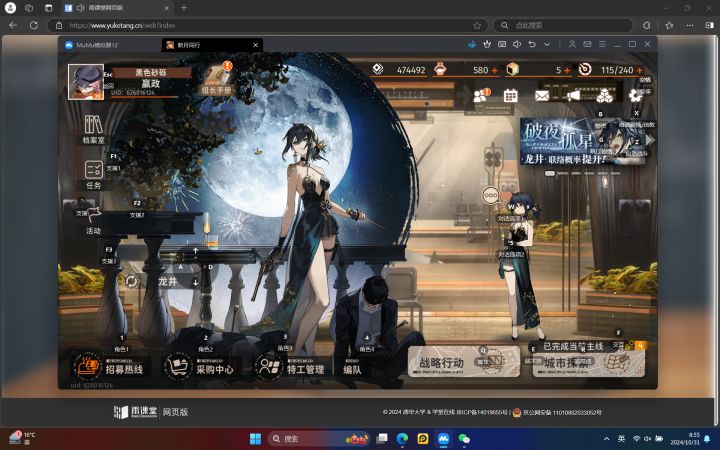Refresh the browser page
The width and height of the screenshot is (720, 450).
click(x=34, y=25)
